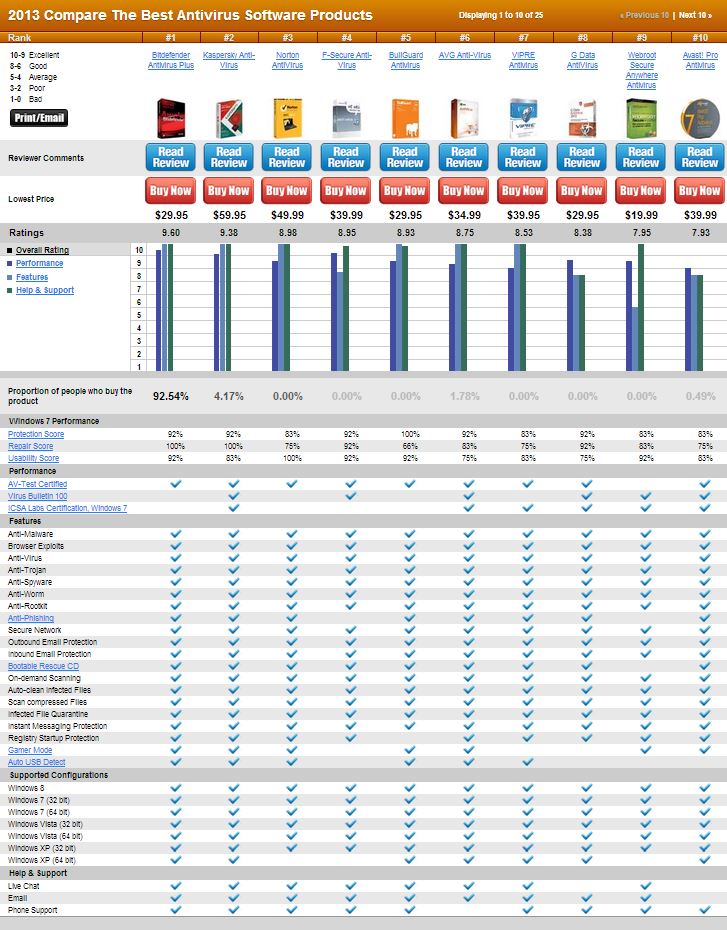Read Review for rank #1 Bitdefender
This screenshot has width=727, height=930.
171,157
